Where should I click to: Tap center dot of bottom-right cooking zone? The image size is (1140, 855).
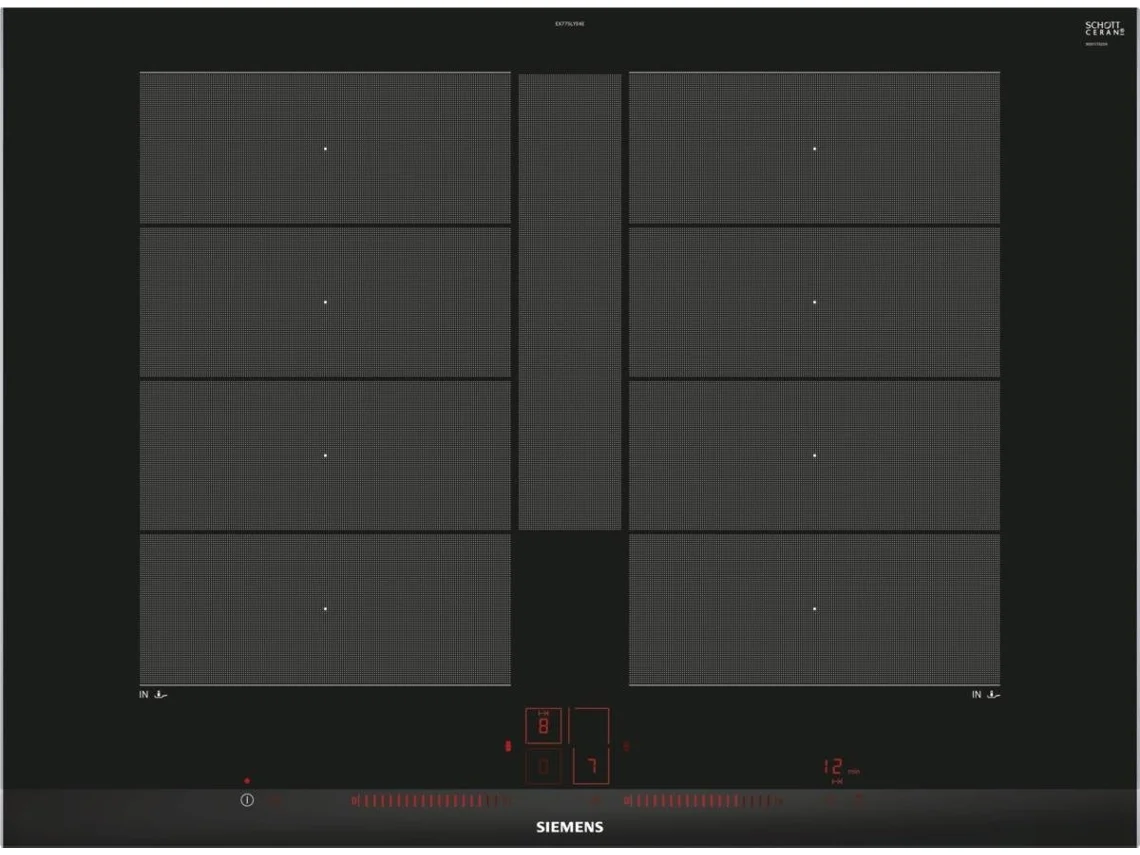click(814, 609)
